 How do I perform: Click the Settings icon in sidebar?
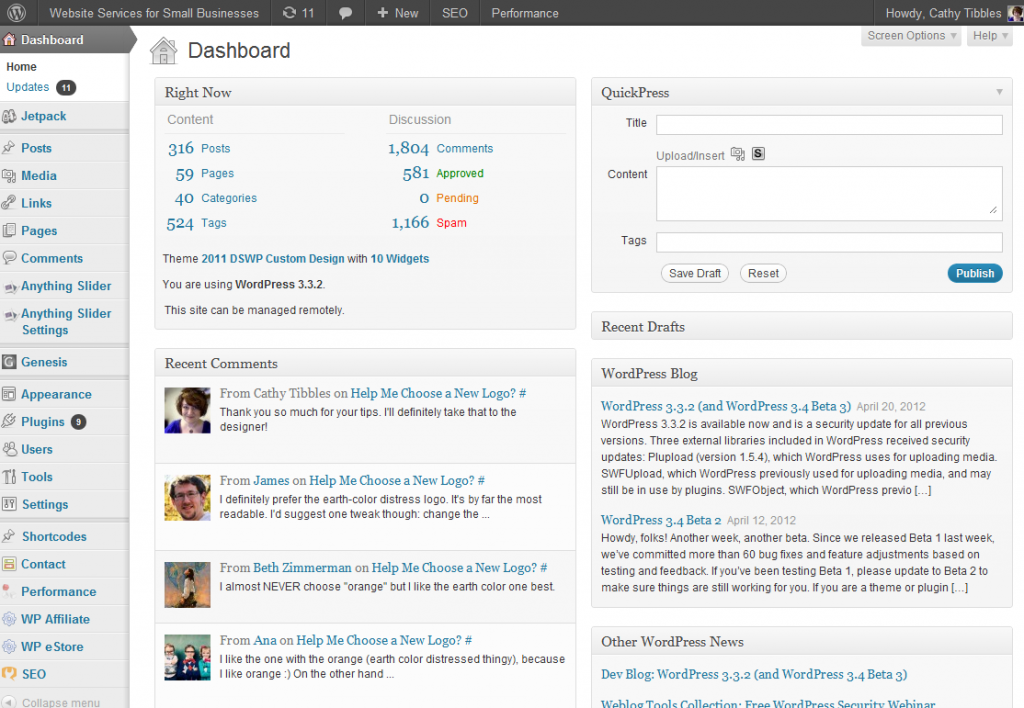[x=9, y=504]
